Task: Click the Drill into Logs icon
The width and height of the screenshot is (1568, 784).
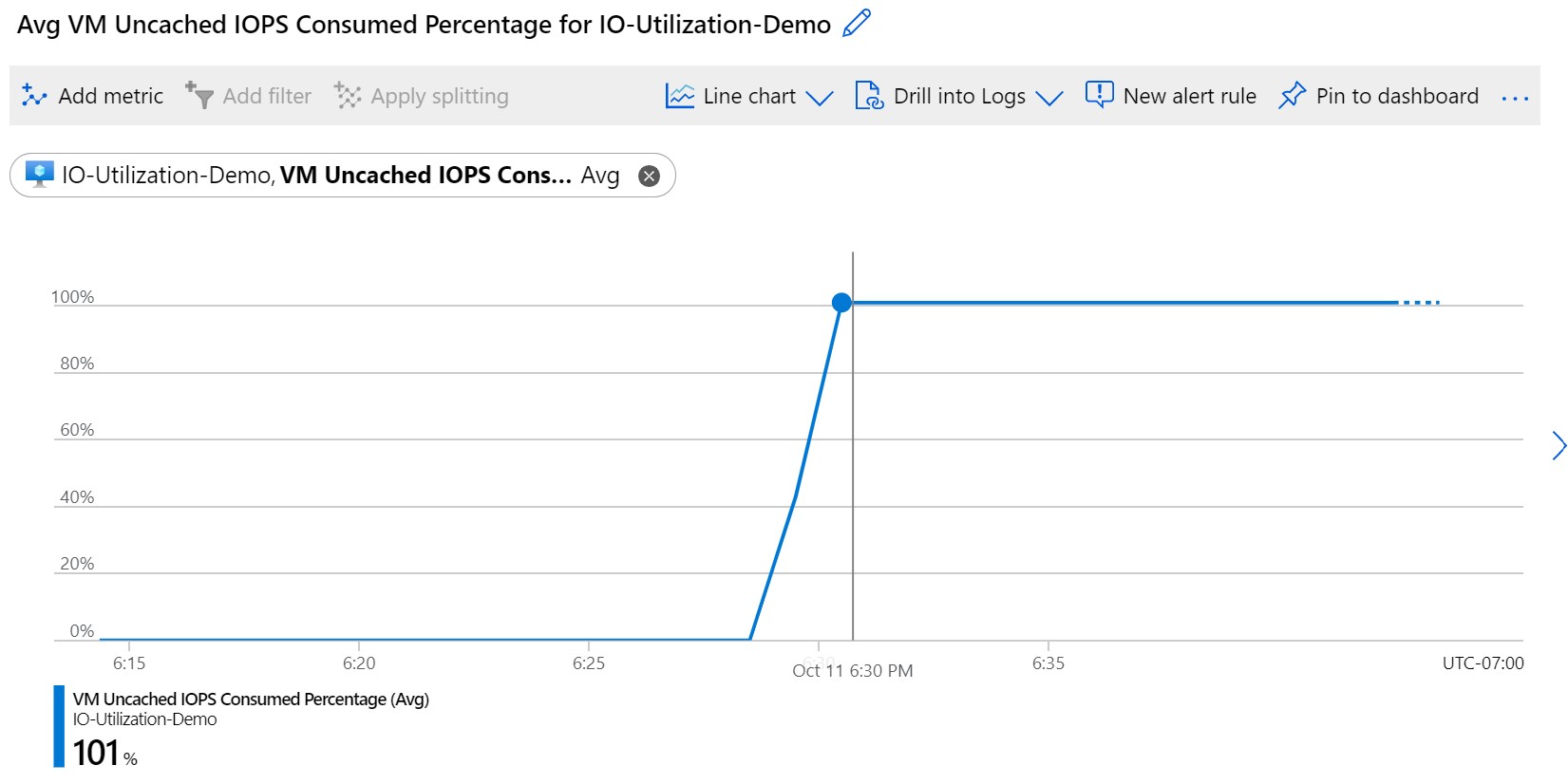Action: coord(867,95)
